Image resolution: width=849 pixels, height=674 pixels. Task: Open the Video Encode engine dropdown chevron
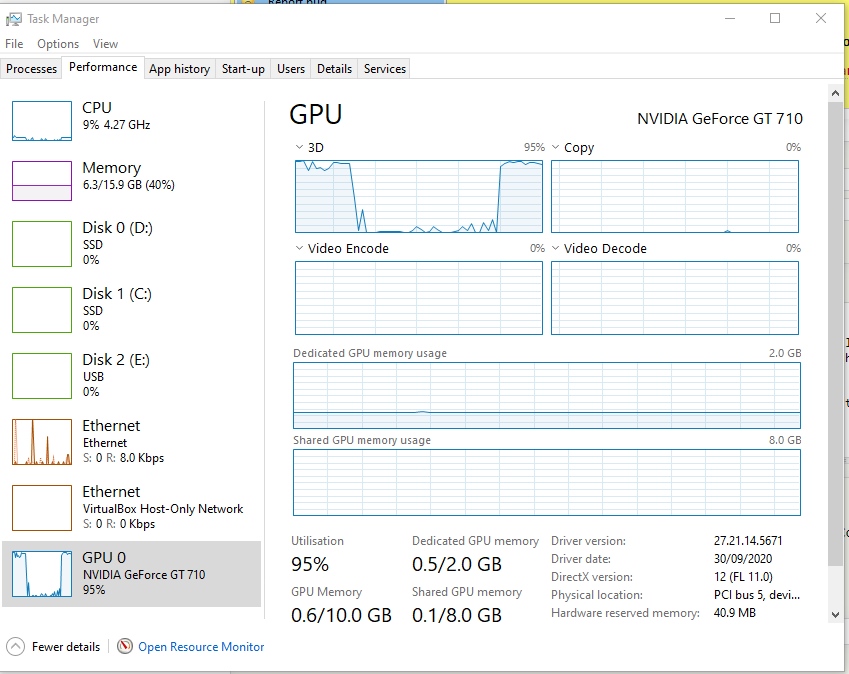(299, 248)
